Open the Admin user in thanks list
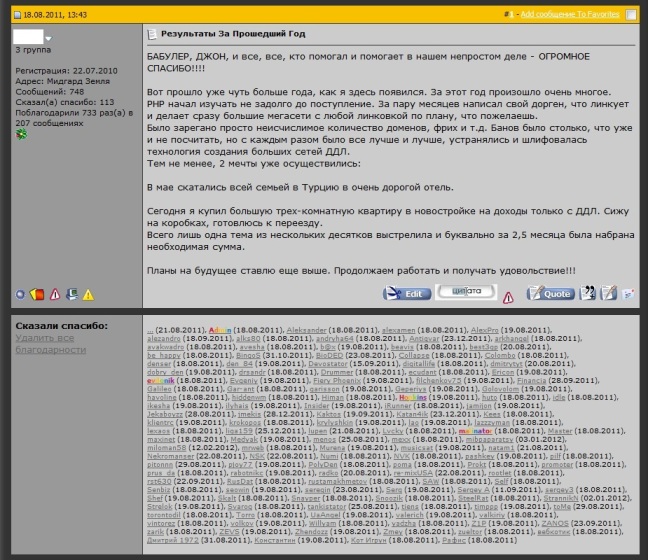The height and width of the screenshot is (560, 648). 220,330
